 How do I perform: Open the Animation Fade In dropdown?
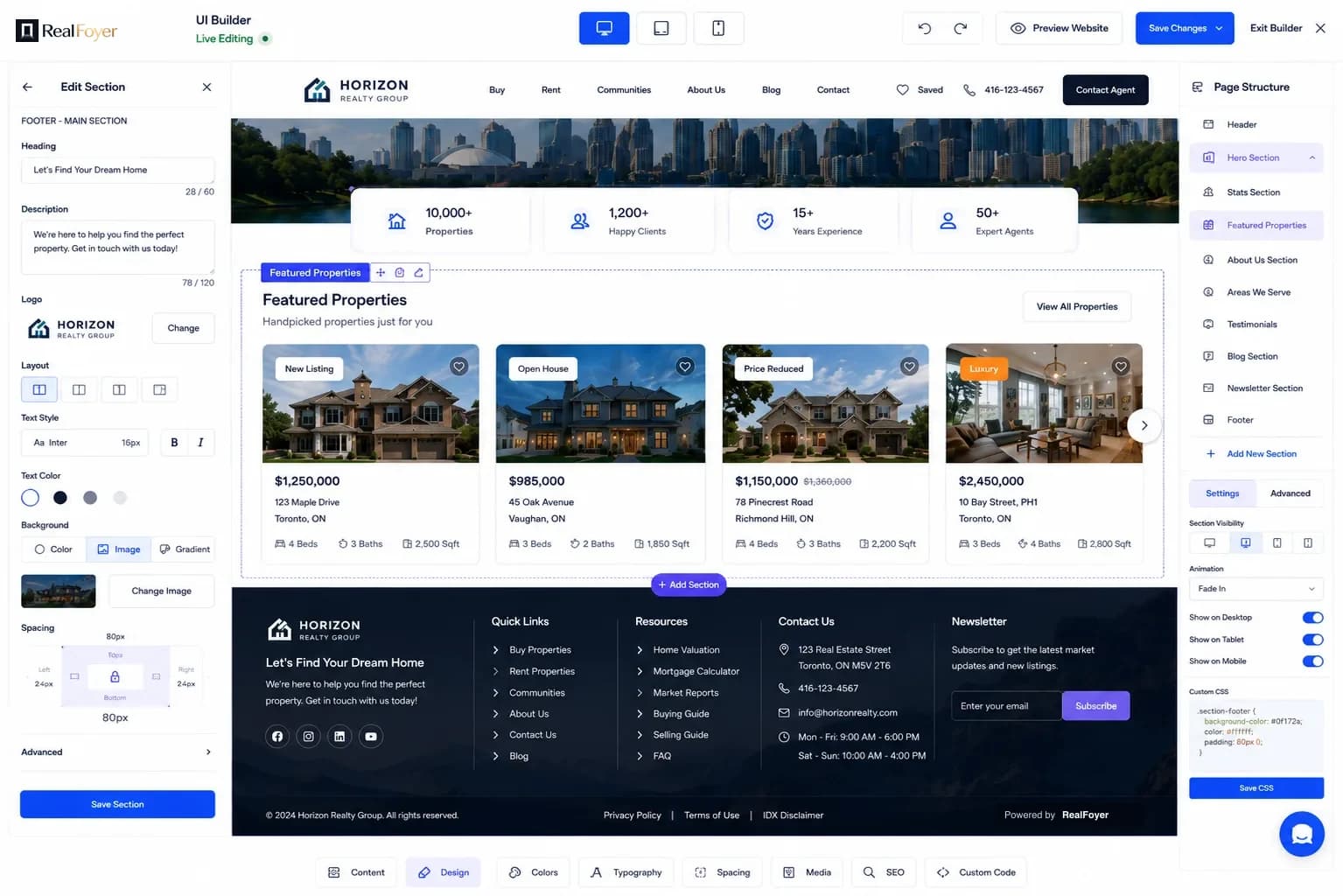point(1256,589)
